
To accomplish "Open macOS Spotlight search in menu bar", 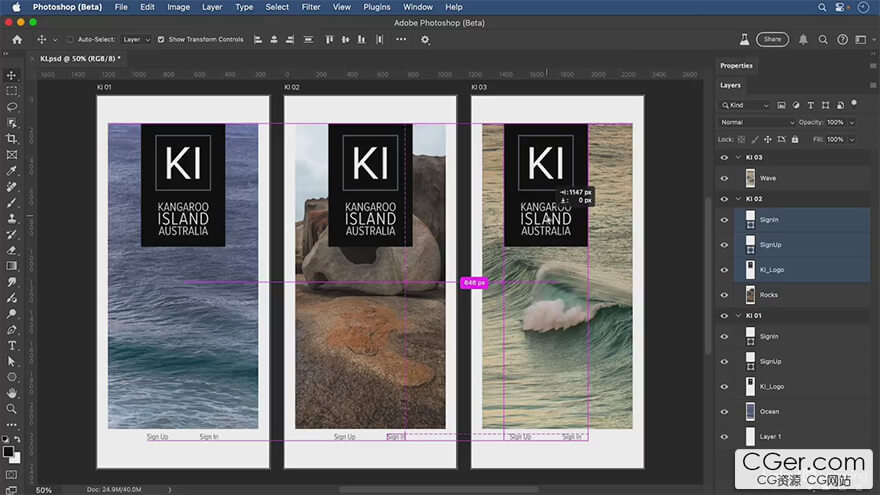I will pos(822,7).
